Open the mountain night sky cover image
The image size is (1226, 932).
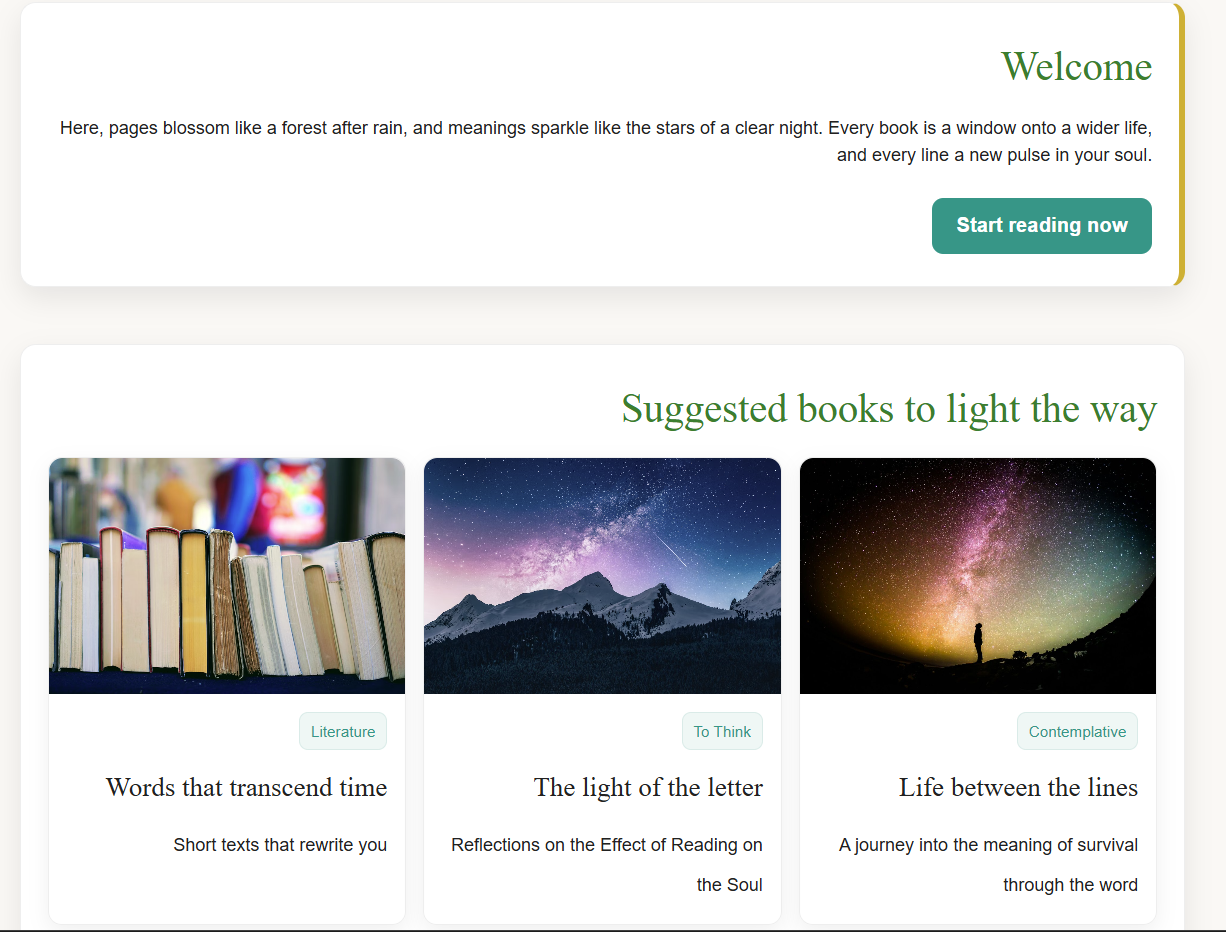point(602,576)
